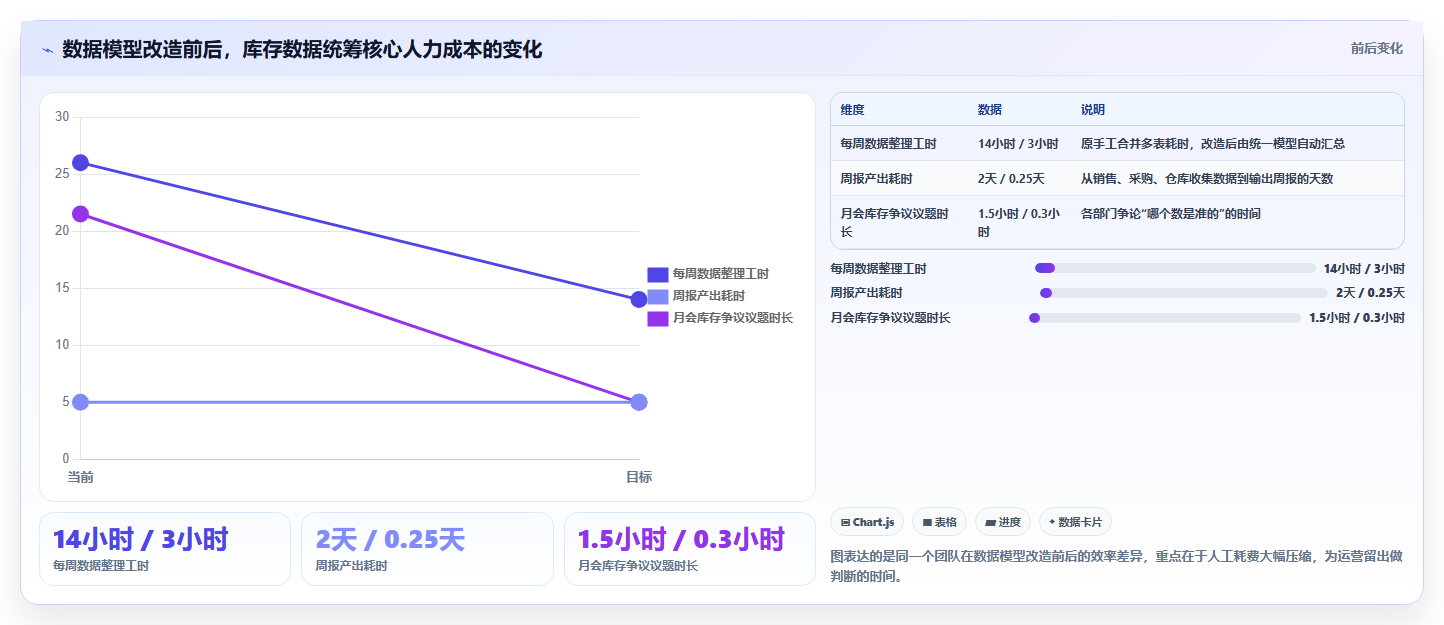
Task: Click 月会库存争议议题时长 legend label text
Action: (732, 318)
